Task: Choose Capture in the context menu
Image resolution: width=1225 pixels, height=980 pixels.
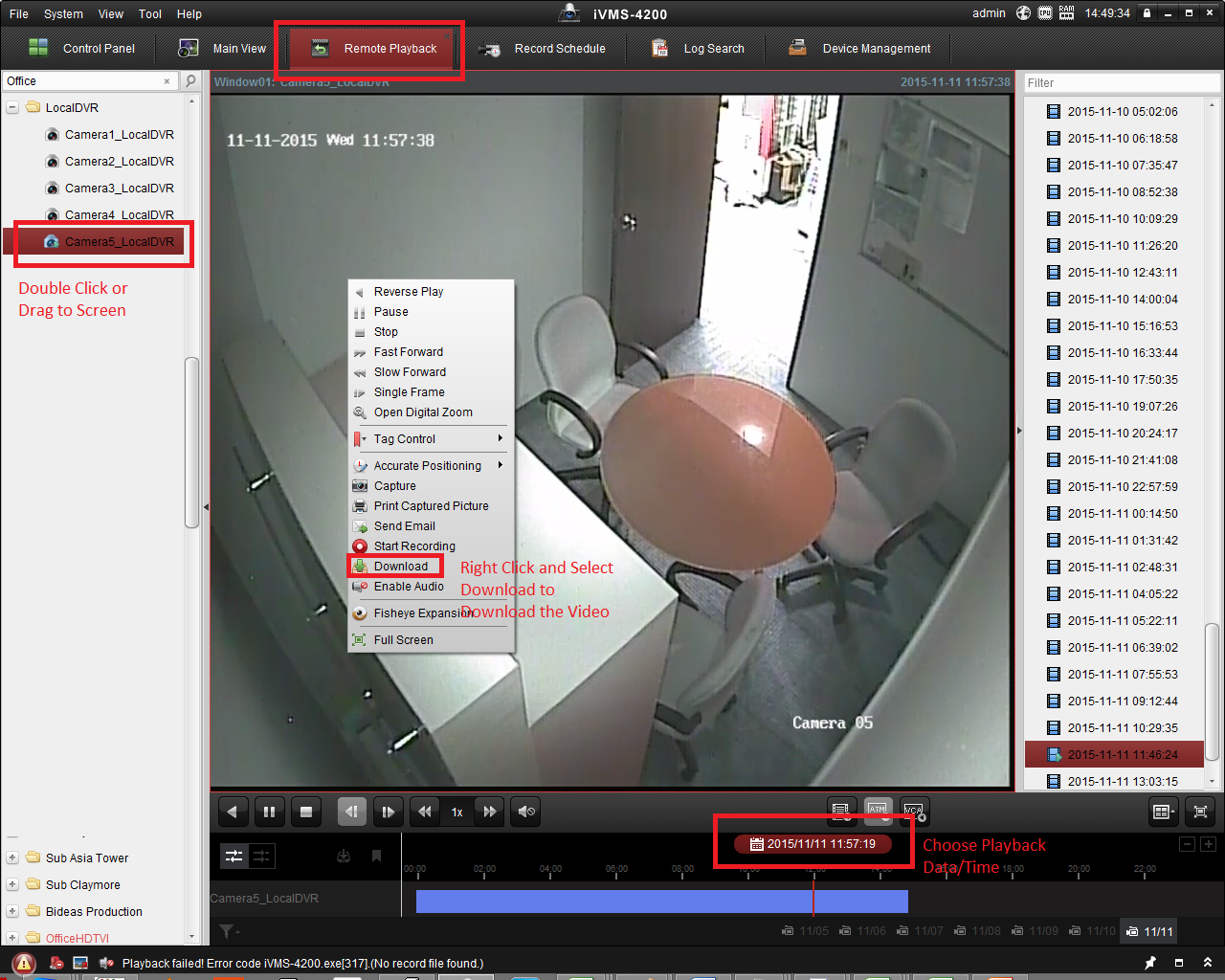Action: [394, 486]
